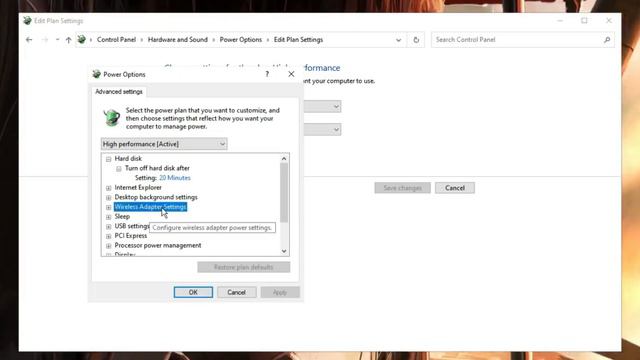Minimize the Edit Plan Settings window

coord(560,20)
